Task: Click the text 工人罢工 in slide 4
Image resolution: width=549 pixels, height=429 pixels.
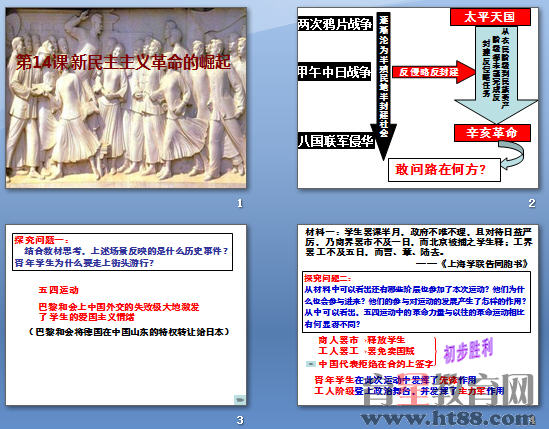Action: (x=338, y=351)
